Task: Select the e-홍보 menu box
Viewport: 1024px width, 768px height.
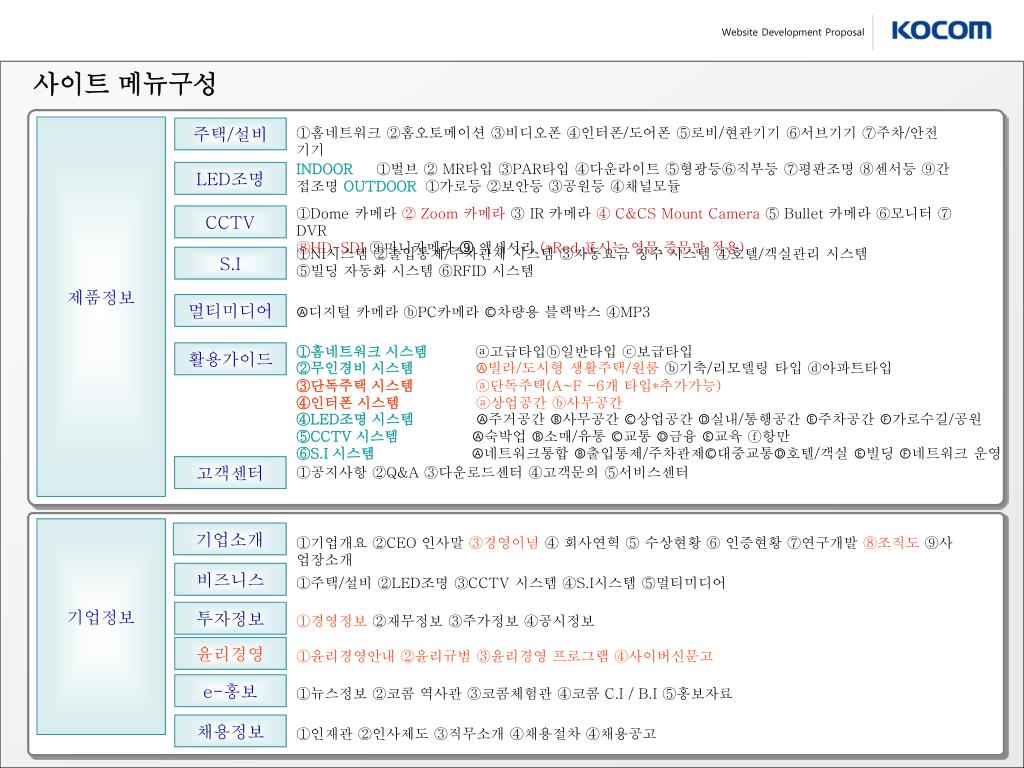Action: (230, 691)
